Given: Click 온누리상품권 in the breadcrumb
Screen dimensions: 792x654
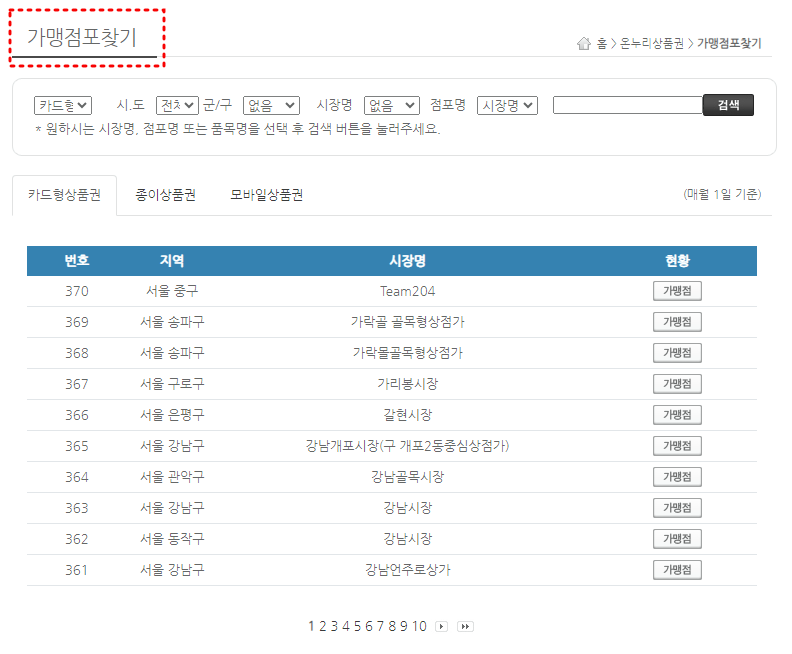Looking at the screenshot, I should [652, 43].
